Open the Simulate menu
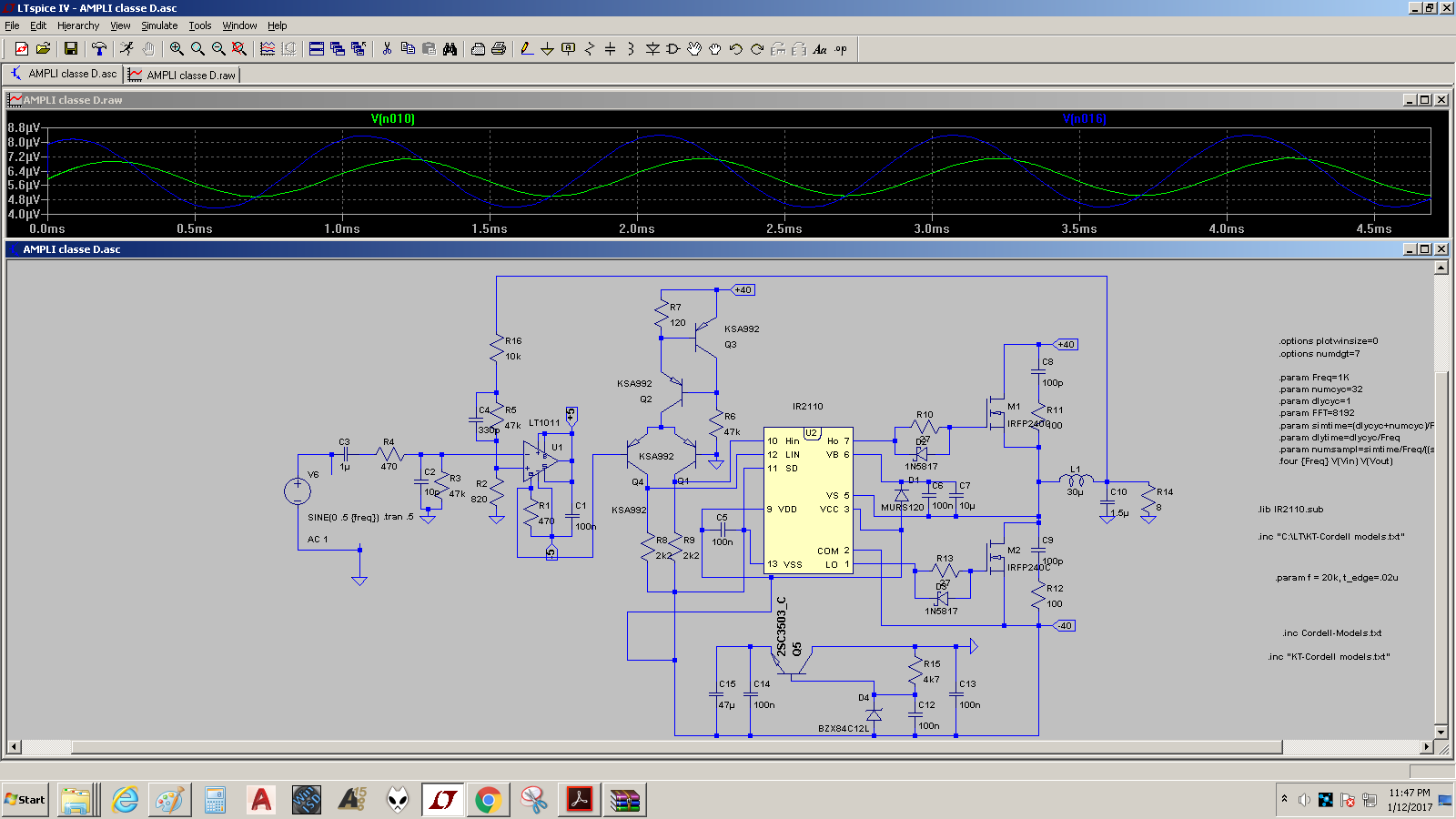 pyautogui.click(x=159, y=25)
